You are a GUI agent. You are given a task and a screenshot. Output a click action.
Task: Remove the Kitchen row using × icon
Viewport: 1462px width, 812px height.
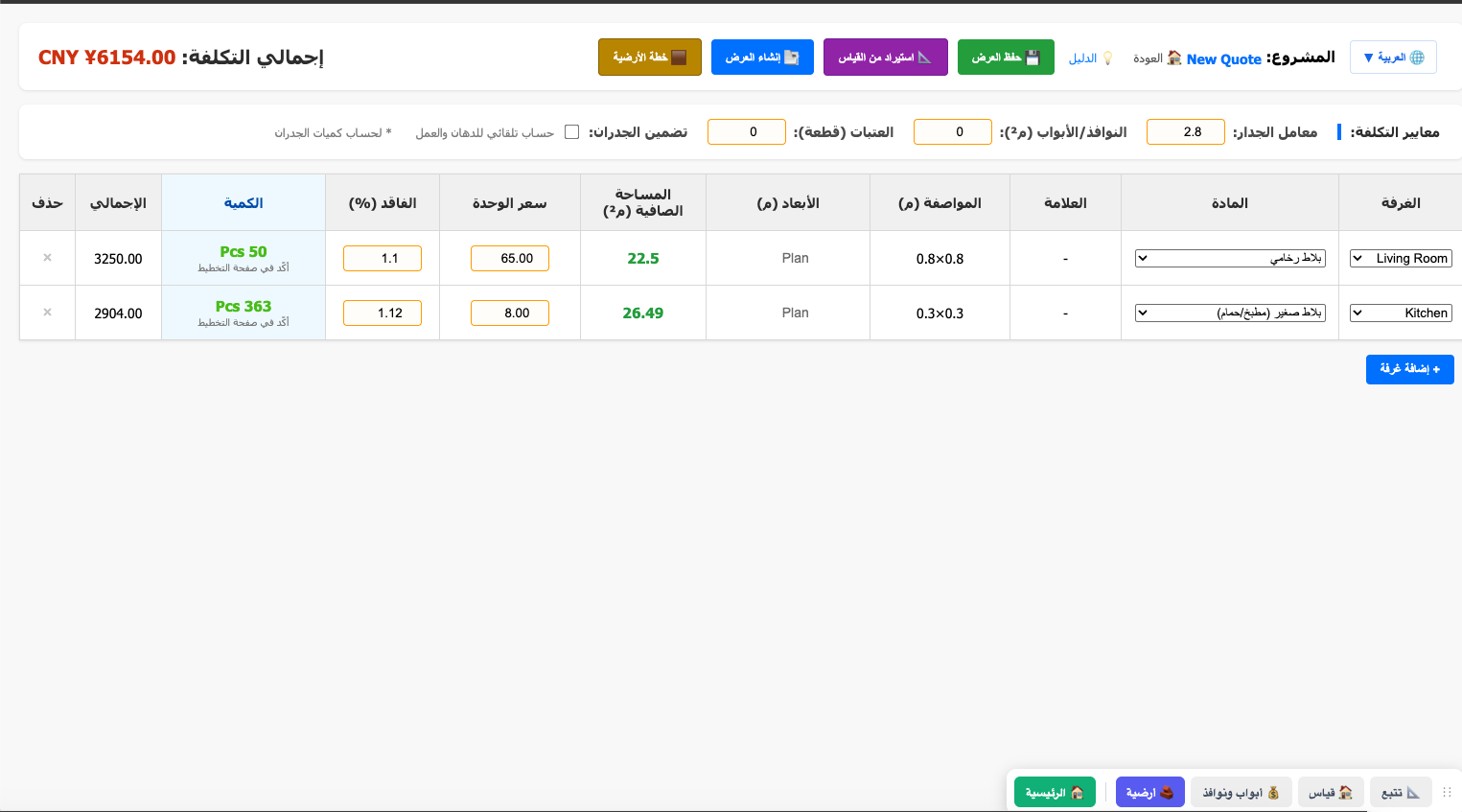[x=47, y=313]
